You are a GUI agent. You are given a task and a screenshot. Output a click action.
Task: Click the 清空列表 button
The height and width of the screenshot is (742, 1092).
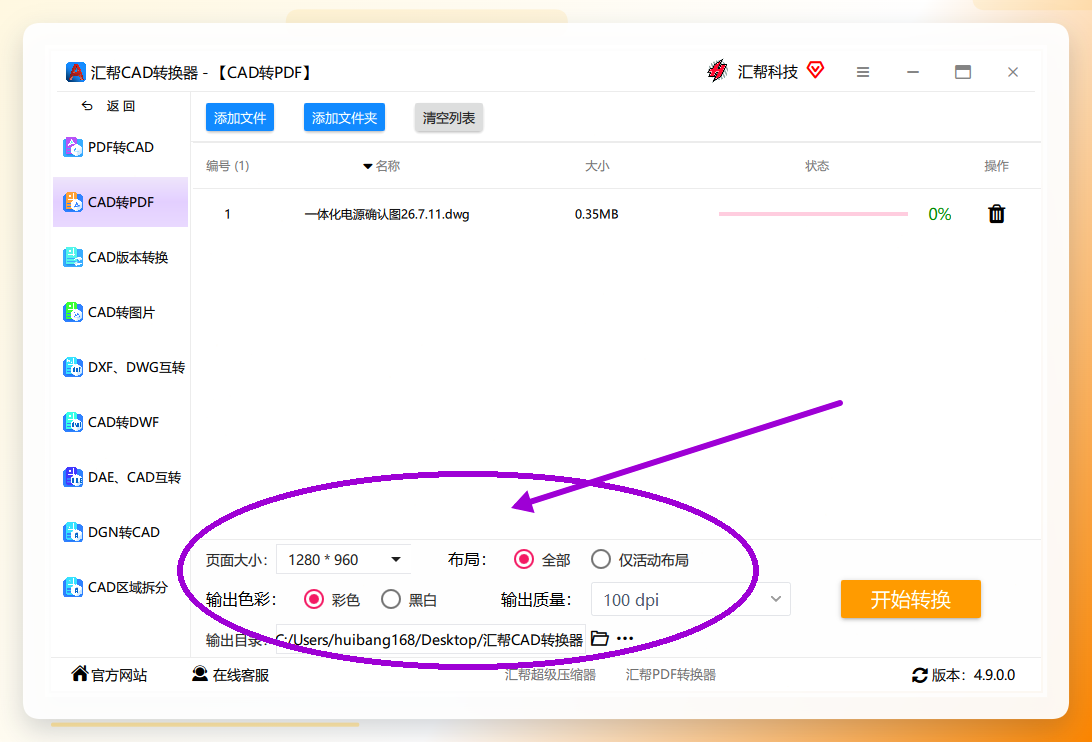point(448,118)
